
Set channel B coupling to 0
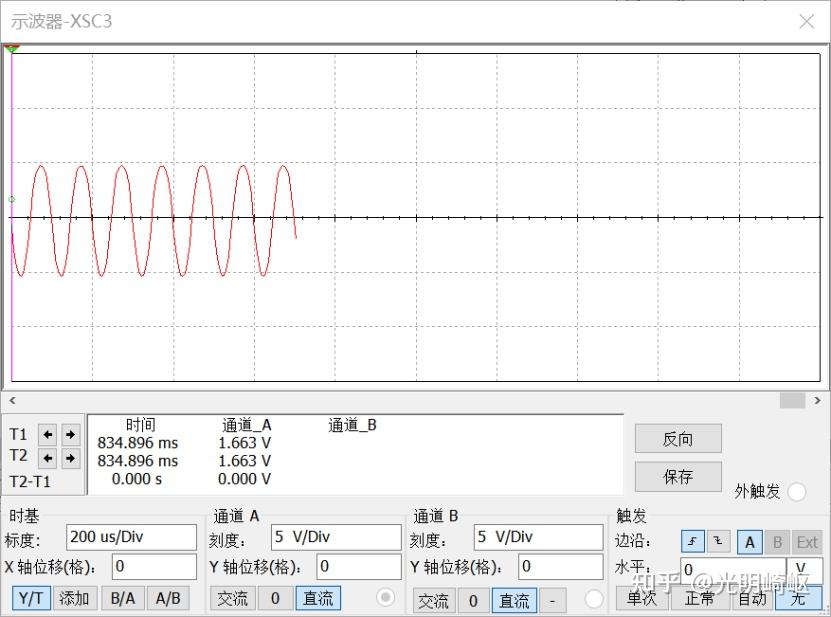click(x=473, y=601)
